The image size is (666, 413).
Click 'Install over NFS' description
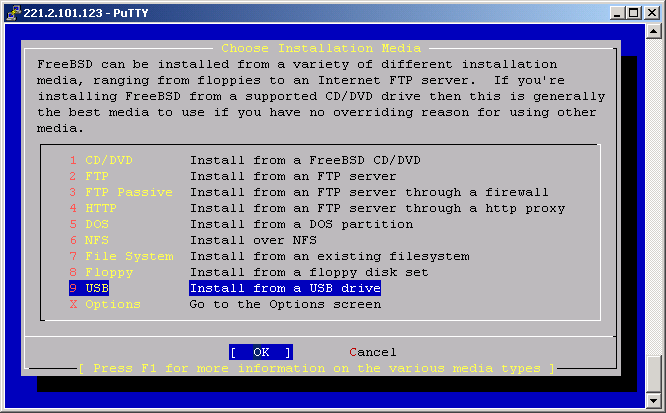(253, 240)
